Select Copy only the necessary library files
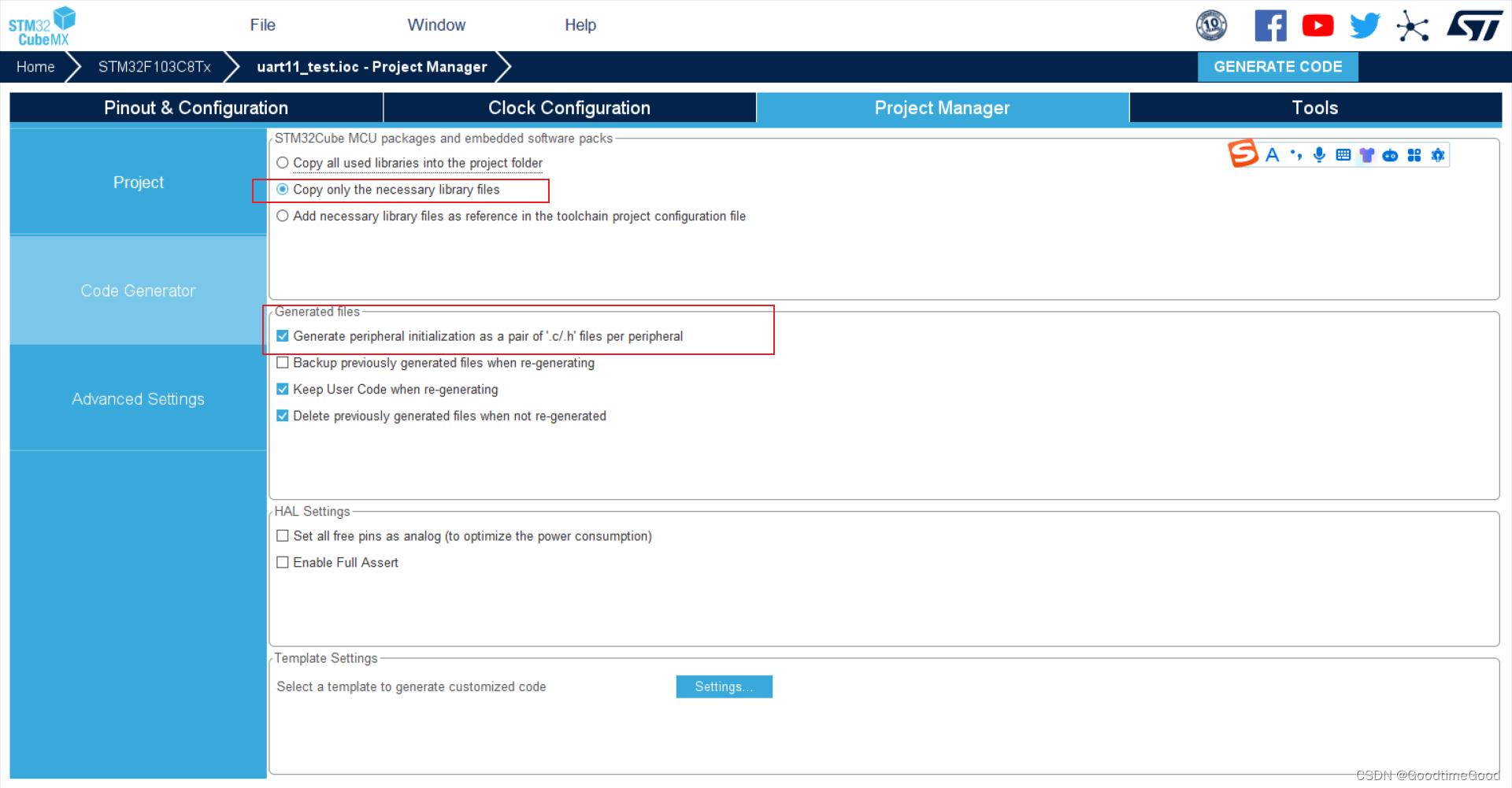Viewport: 1512px width, 788px height. click(x=283, y=190)
